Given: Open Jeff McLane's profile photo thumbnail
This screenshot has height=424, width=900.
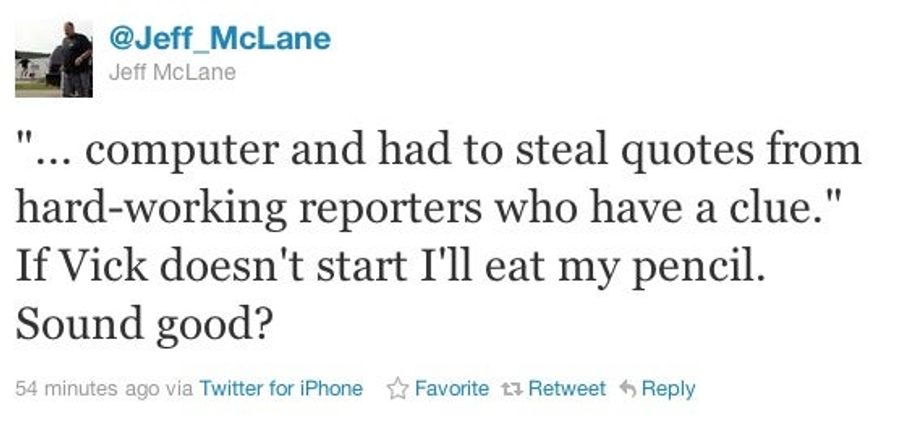Looking at the screenshot, I should click(53, 59).
